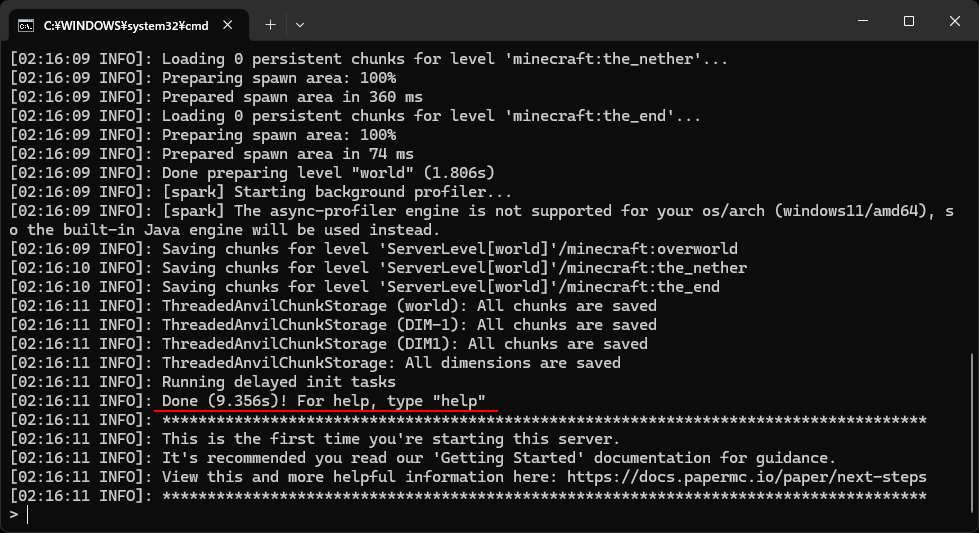Click the cmd terminal icon in the tab
The width and height of the screenshot is (979, 533).
pyautogui.click(x=26, y=26)
